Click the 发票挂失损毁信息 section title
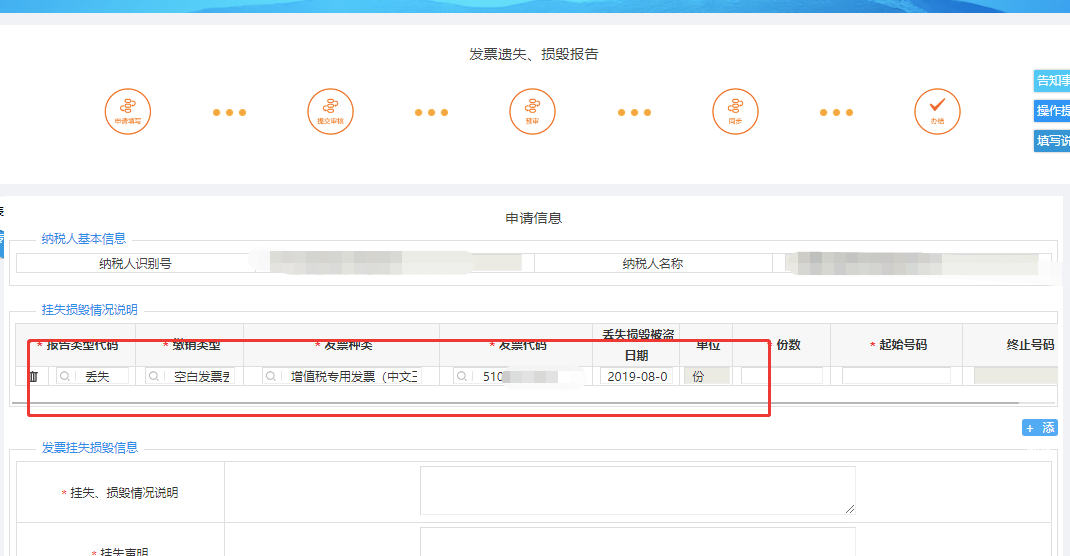Image resolution: width=1070 pixels, height=556 pixels. pos(89,448)
